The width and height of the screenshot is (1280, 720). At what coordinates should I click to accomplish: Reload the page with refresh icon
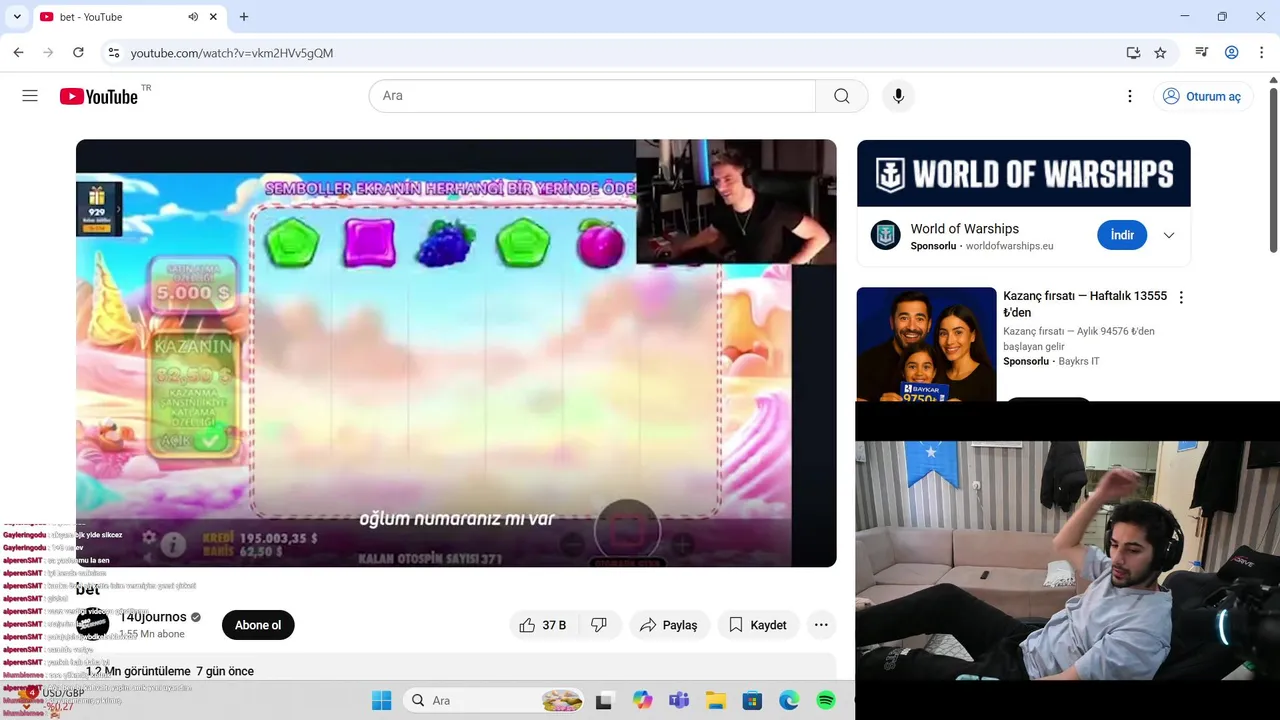pyautogui.click(x=77, y=53)
